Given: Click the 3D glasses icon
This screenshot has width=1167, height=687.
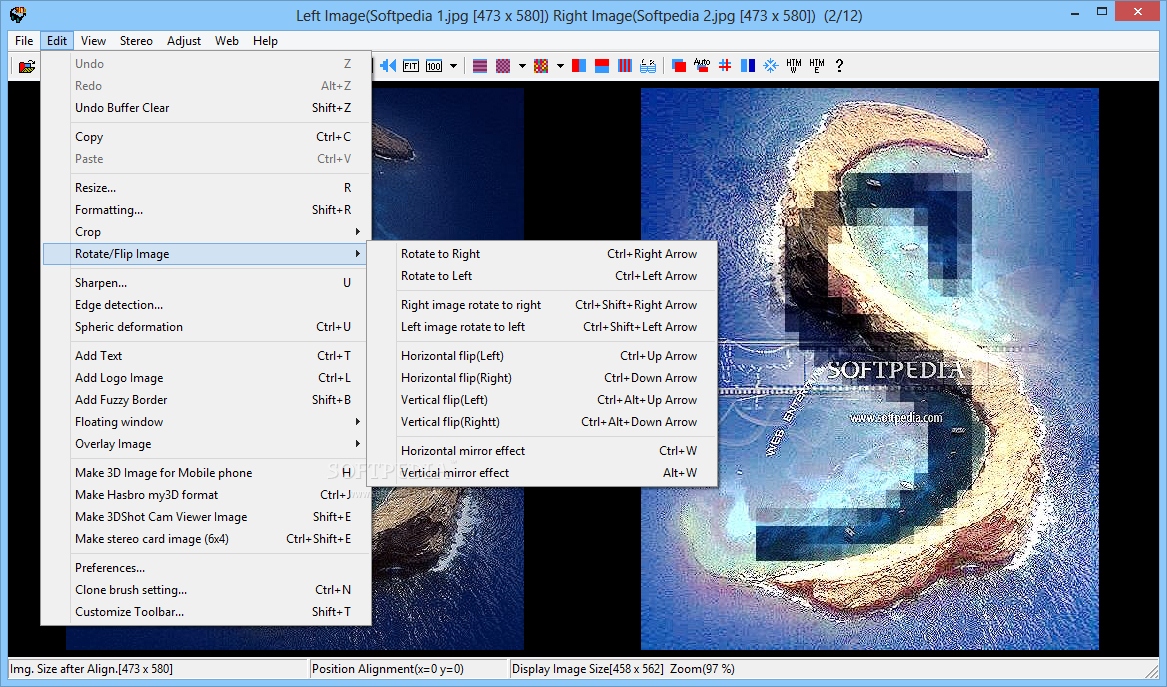Looking at the screenshot, I should (x=648, y=65).
